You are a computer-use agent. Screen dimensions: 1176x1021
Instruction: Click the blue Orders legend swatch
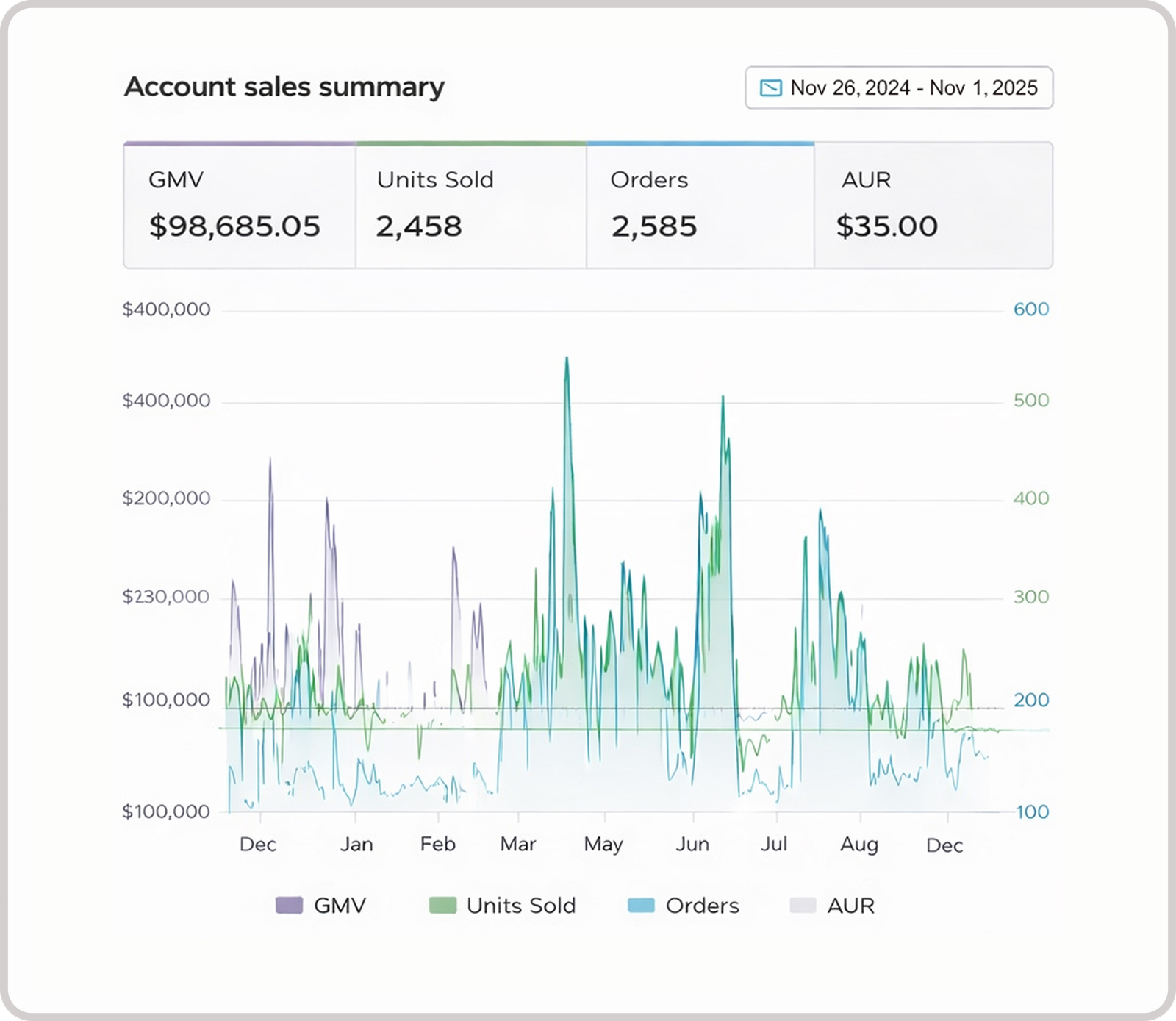[641, 905]
